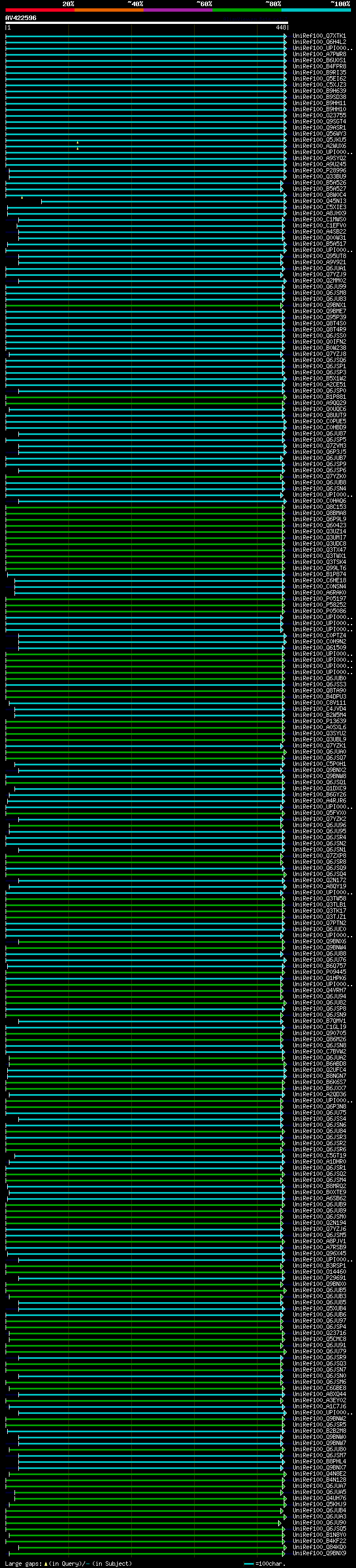
Task: Click the AV422596 query label
Action: [21, 18]
